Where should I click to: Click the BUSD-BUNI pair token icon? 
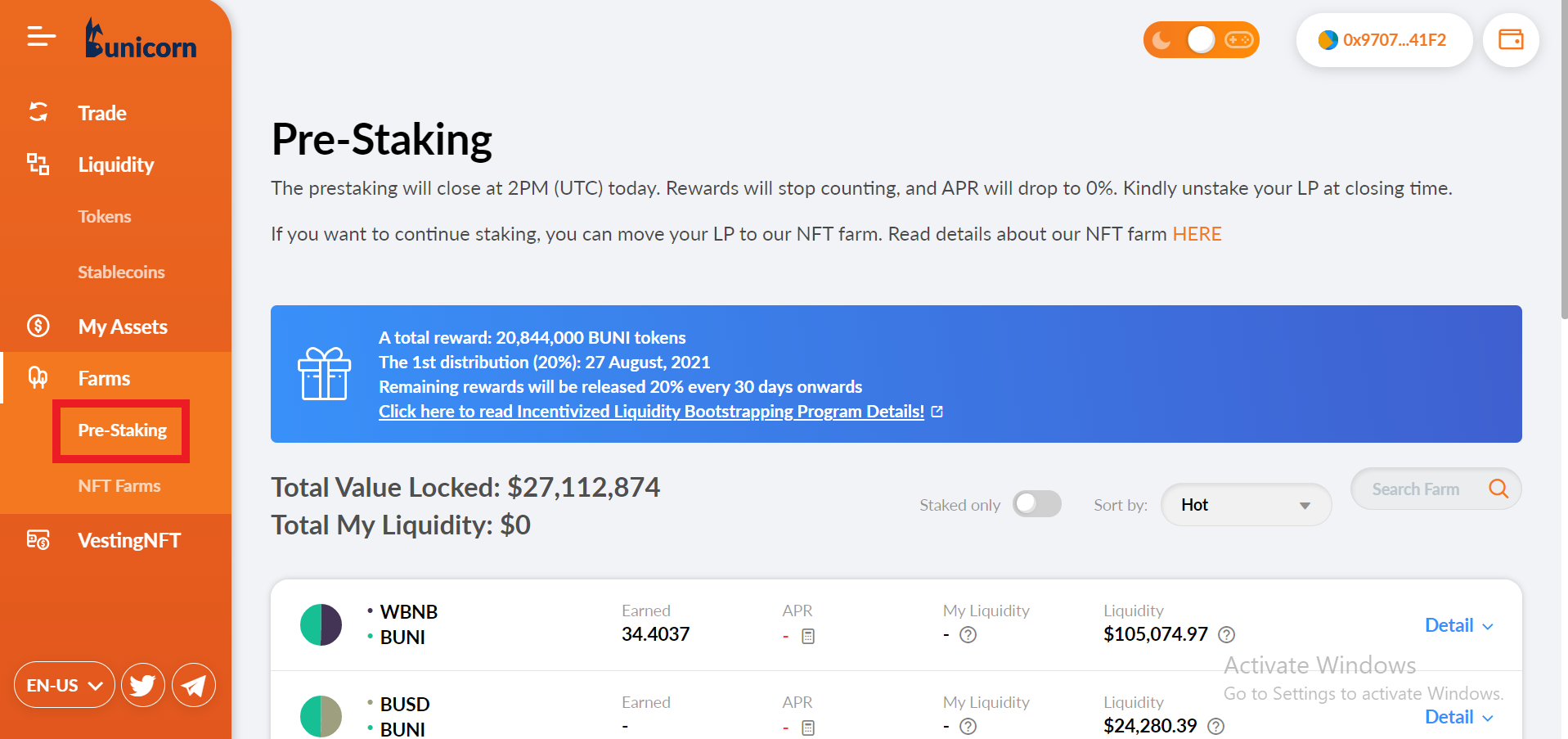coord(321,716)
